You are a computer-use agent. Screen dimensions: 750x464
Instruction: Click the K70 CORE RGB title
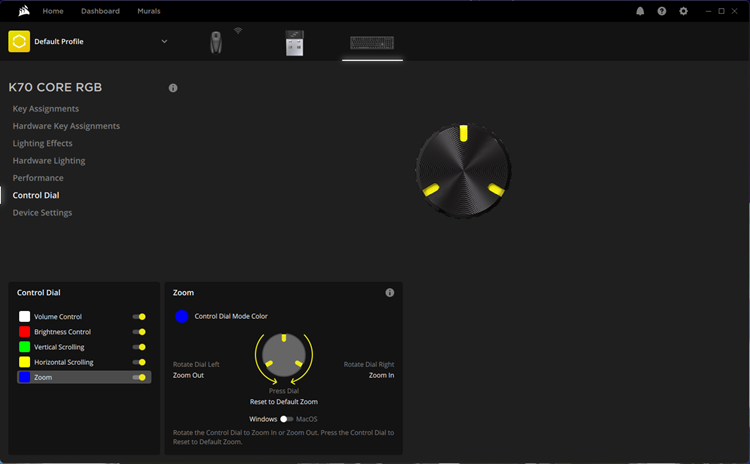[x=55, y=88]
